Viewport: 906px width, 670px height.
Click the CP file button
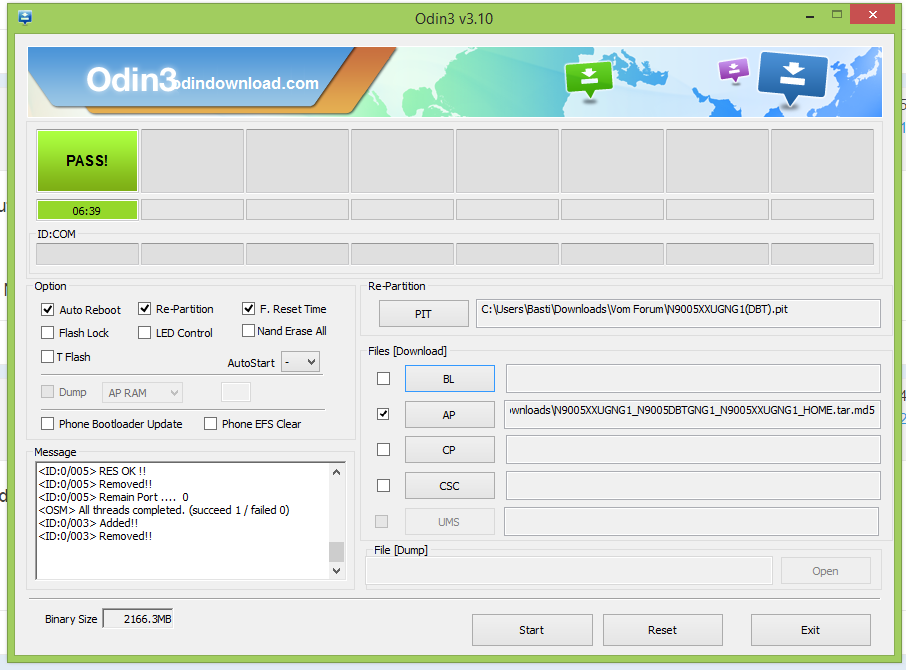(450, 450)
